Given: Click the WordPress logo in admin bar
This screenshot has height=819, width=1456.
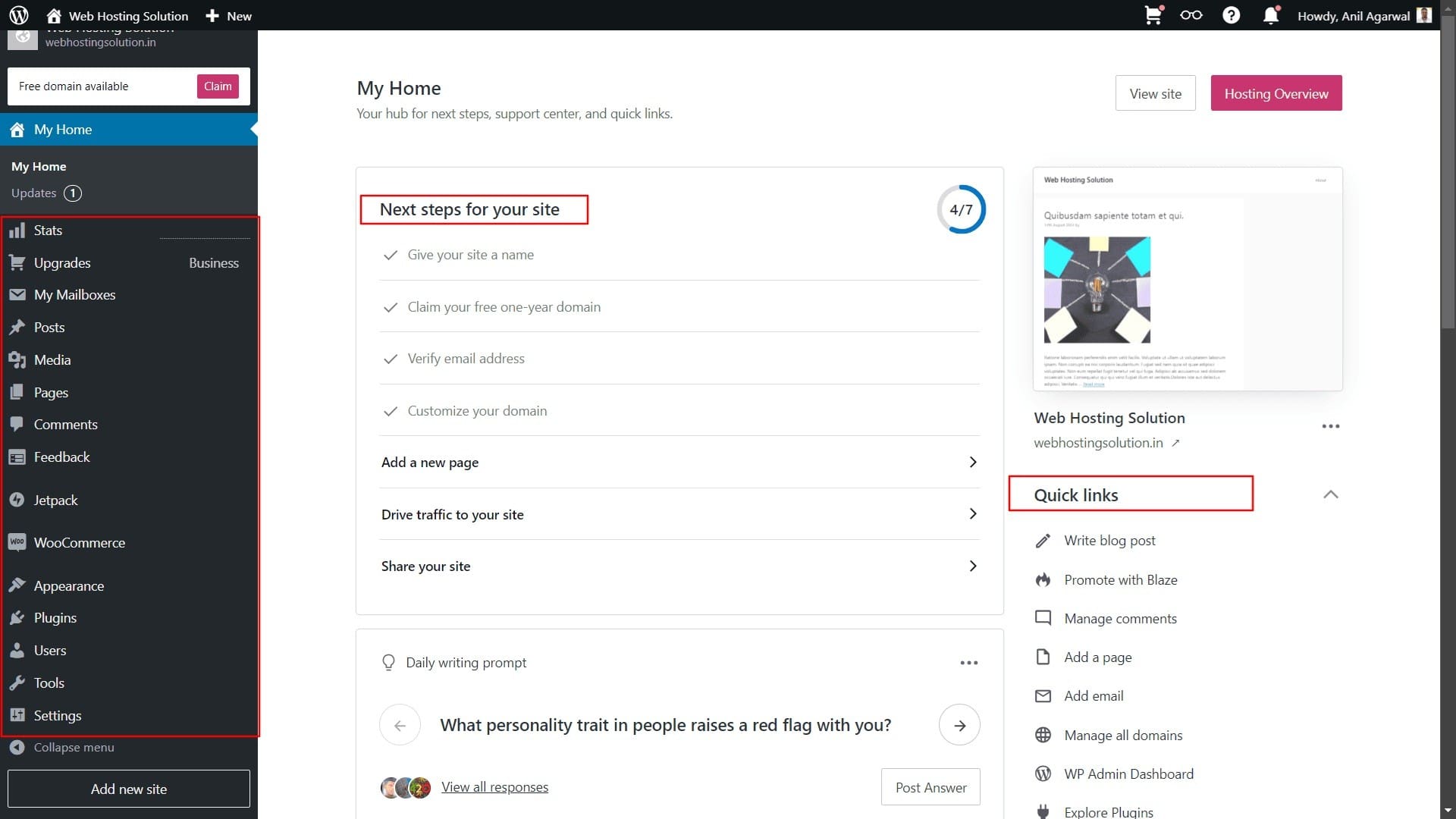Looking at the screenshot, I should click(x=19, y=15).
